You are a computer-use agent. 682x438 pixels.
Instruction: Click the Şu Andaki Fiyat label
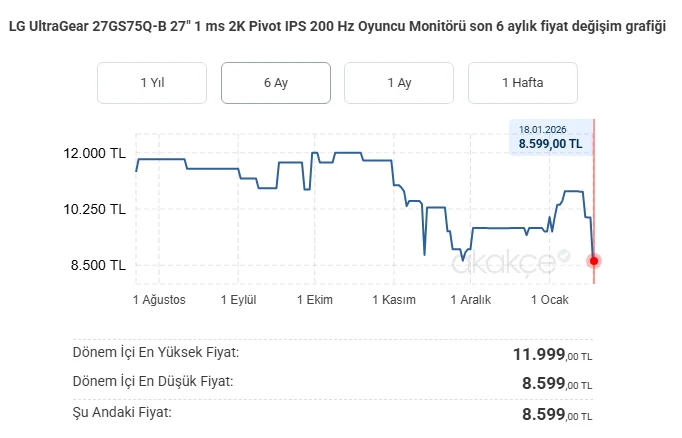point(122,411)
